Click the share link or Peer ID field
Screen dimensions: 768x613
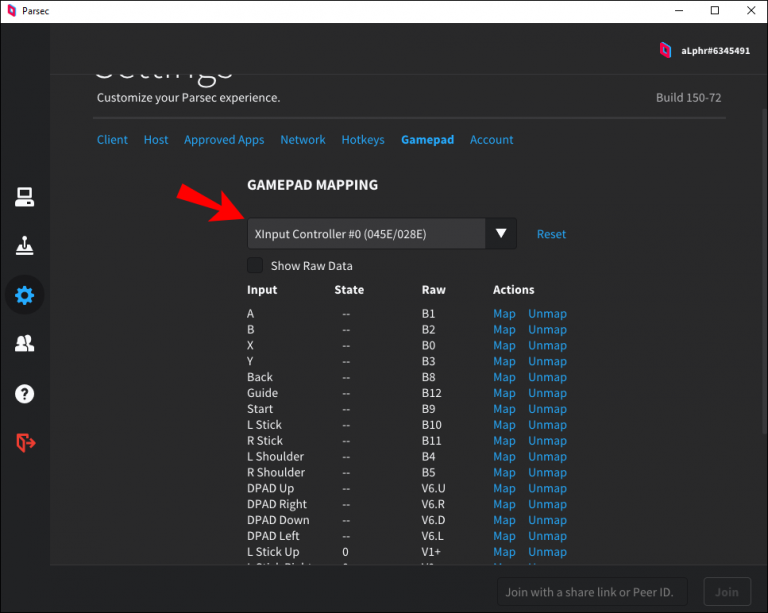tap(595, 591)
